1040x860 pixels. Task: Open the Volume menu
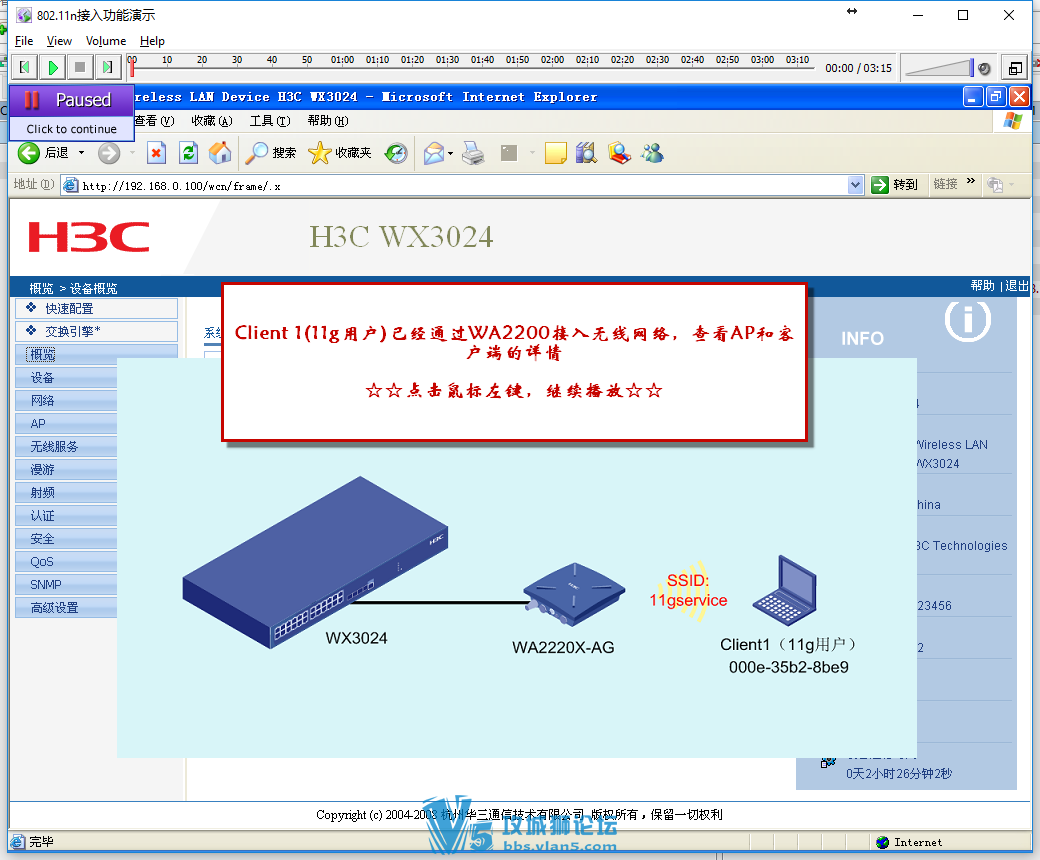tap(105, 41)
